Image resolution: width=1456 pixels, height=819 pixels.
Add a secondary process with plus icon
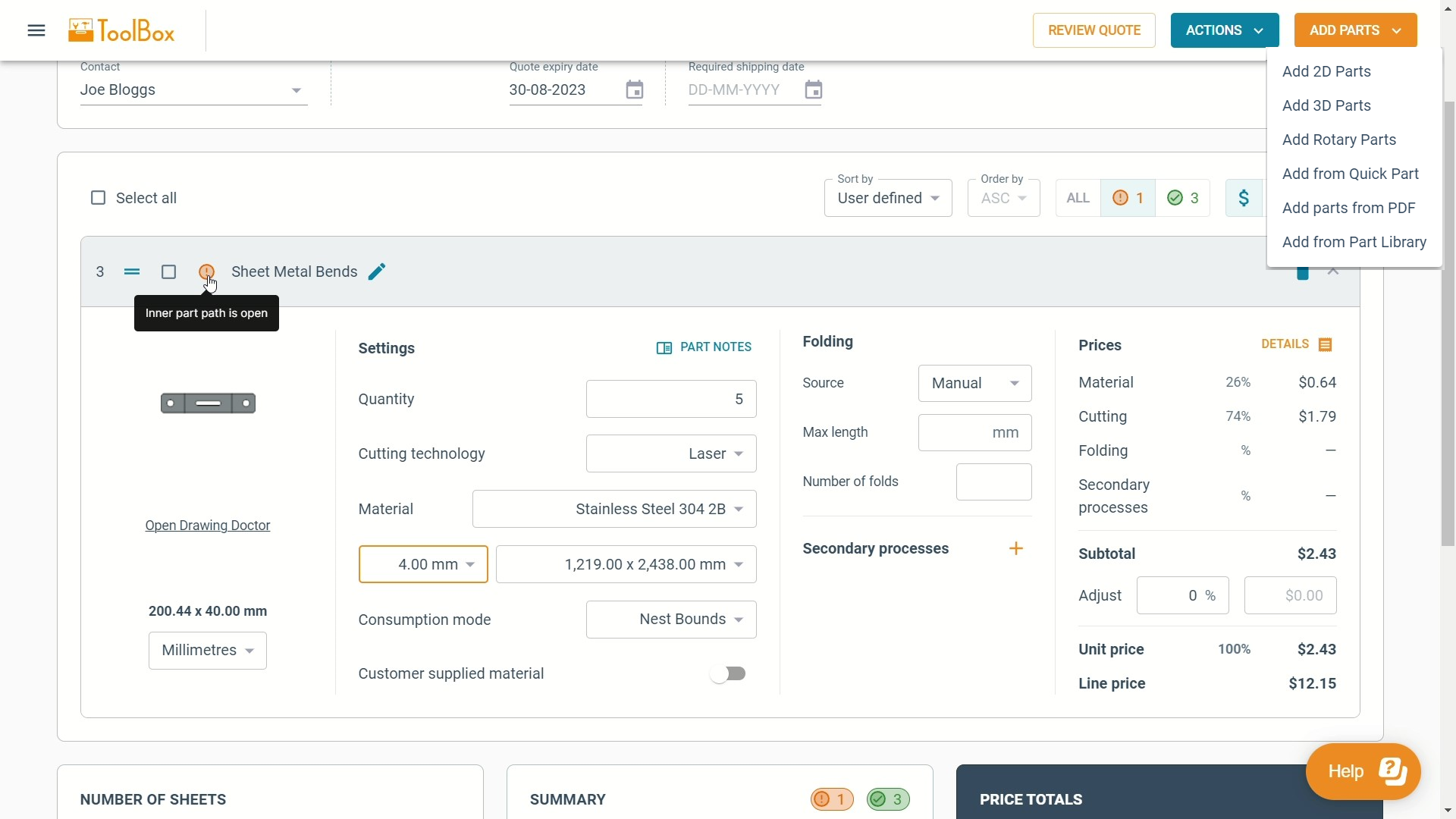tap(1015, 548)
